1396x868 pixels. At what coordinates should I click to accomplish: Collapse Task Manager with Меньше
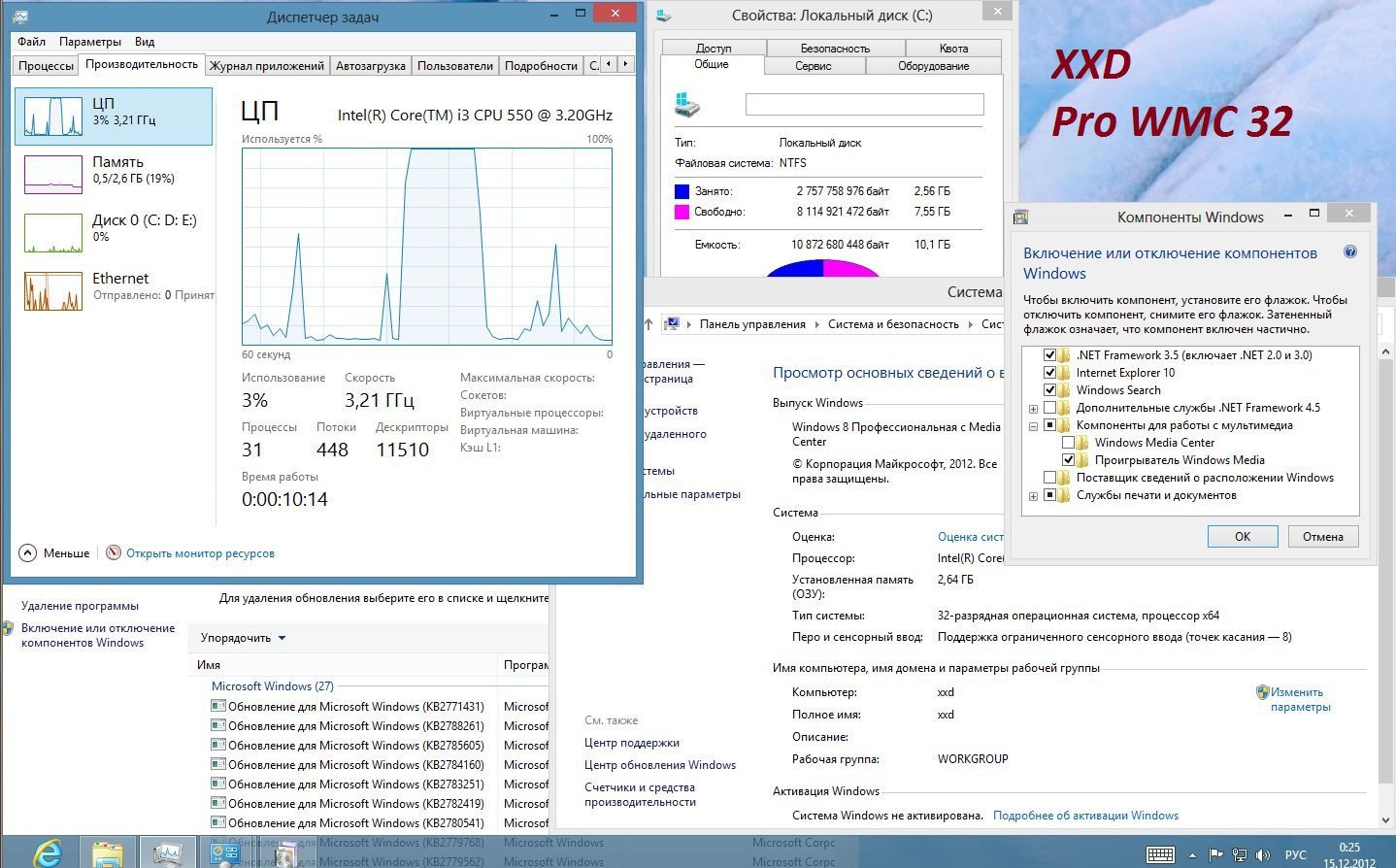55,553
